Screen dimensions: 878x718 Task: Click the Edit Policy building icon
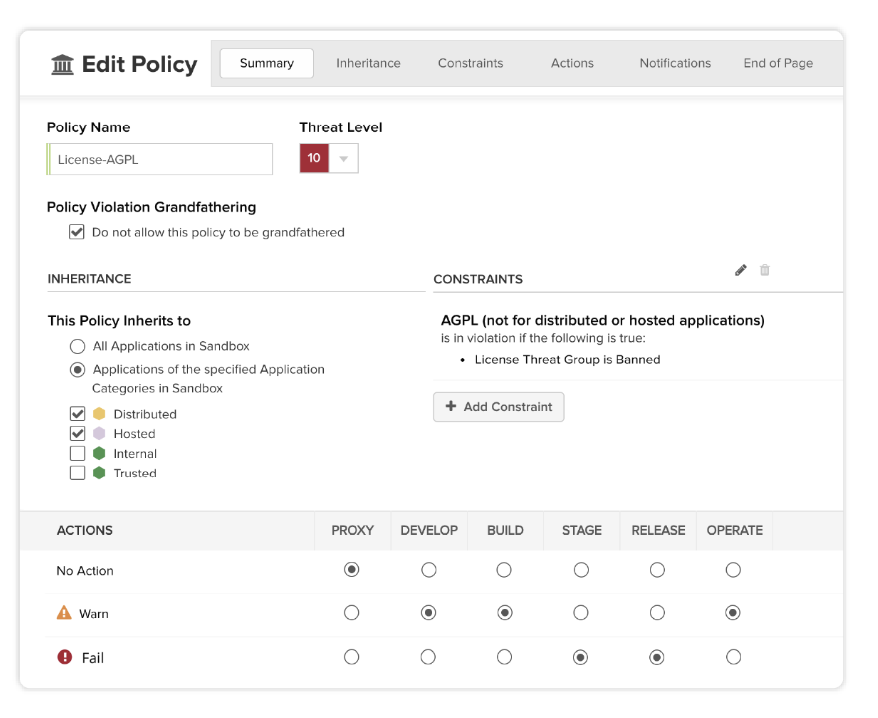[62, 65]
